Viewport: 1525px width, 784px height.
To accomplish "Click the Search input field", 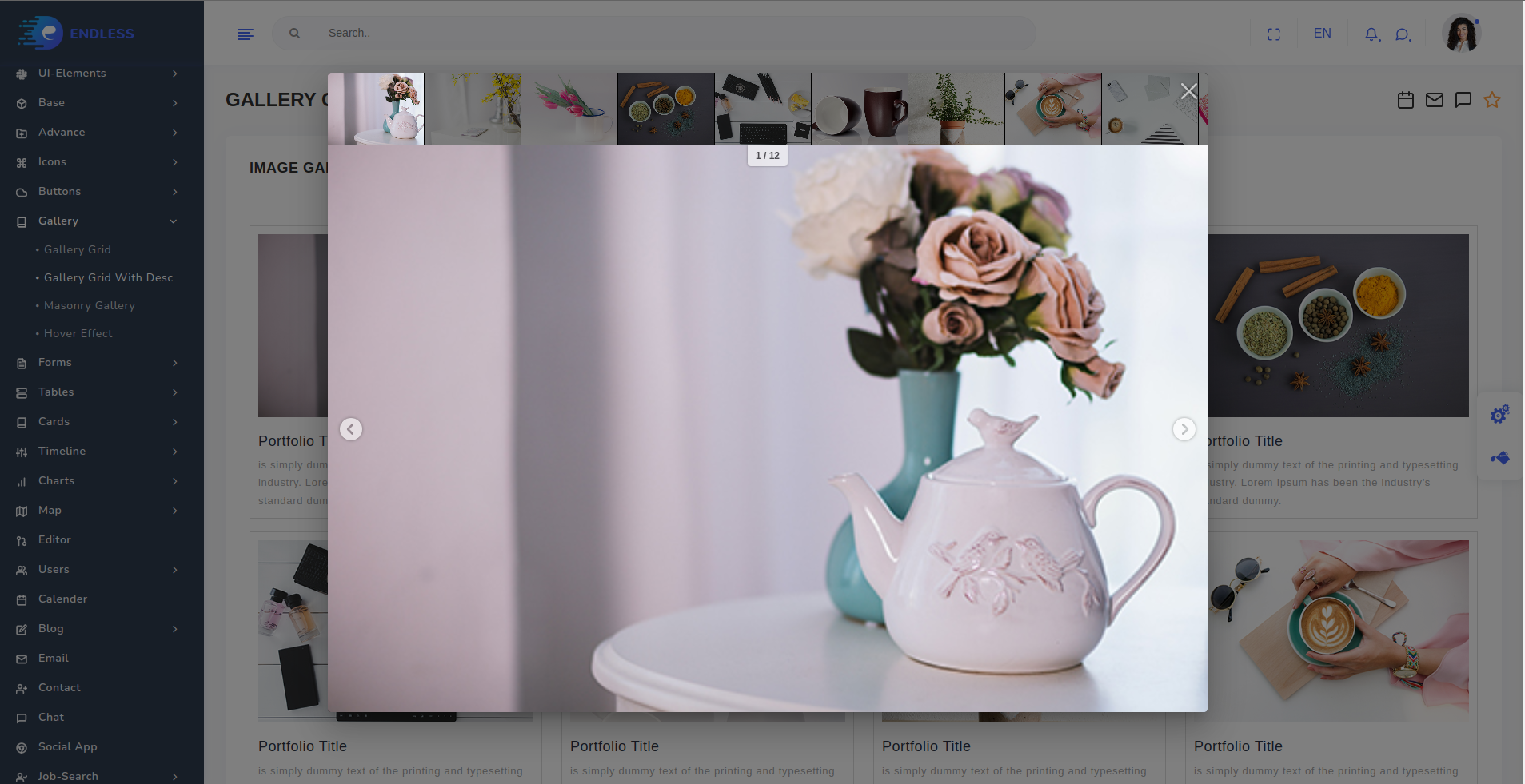I will tap(672, 34).
